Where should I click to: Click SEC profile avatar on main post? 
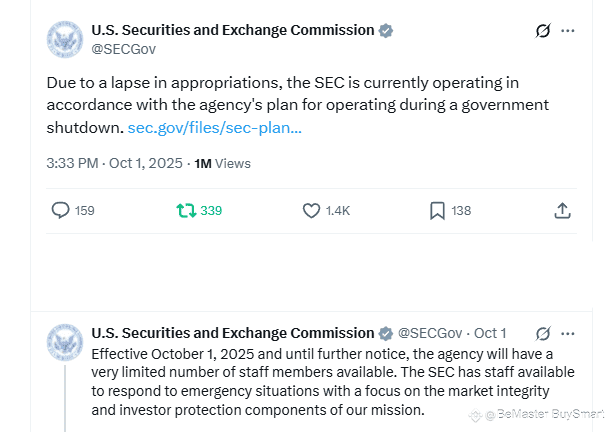[x=65, y=38]
